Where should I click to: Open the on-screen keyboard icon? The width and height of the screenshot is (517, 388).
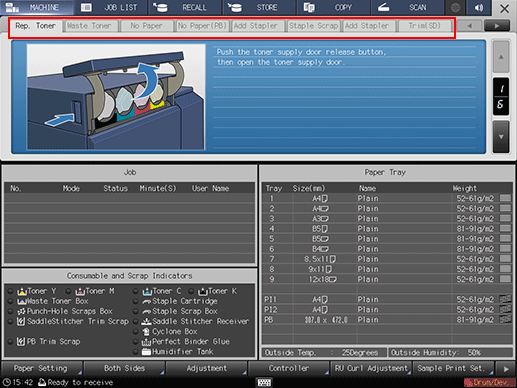264,382
